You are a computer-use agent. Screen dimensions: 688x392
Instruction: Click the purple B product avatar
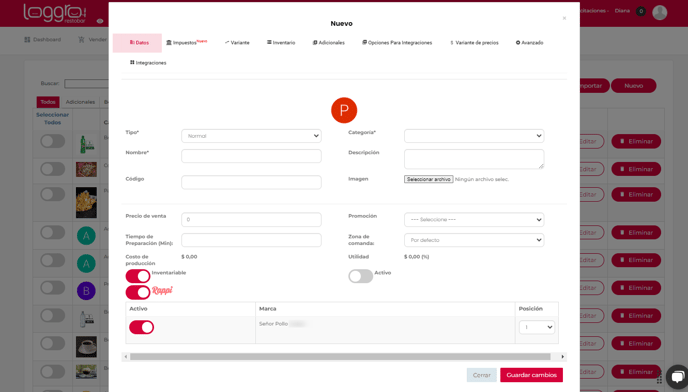tap(86, 291)
